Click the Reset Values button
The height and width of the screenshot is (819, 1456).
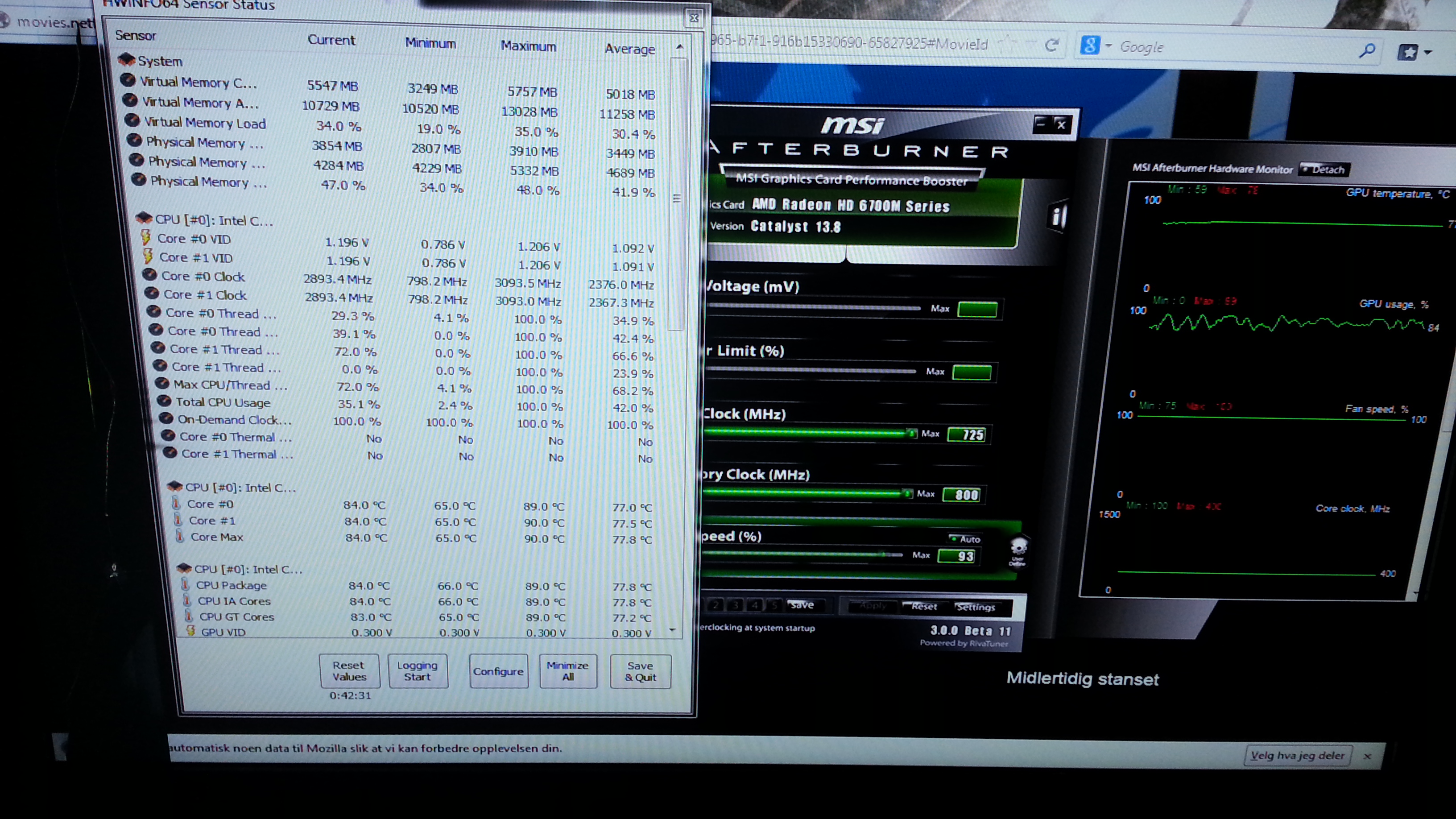349,670
